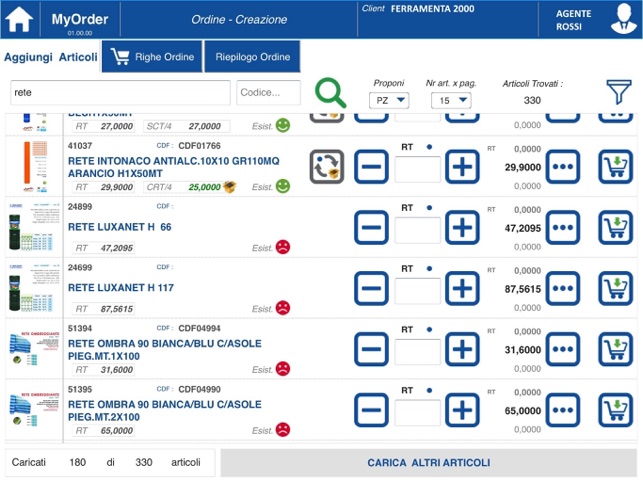Open the filter funnel icon
Image resolution: width=643 pixels, height=482 pixels.
click(618, 92)
